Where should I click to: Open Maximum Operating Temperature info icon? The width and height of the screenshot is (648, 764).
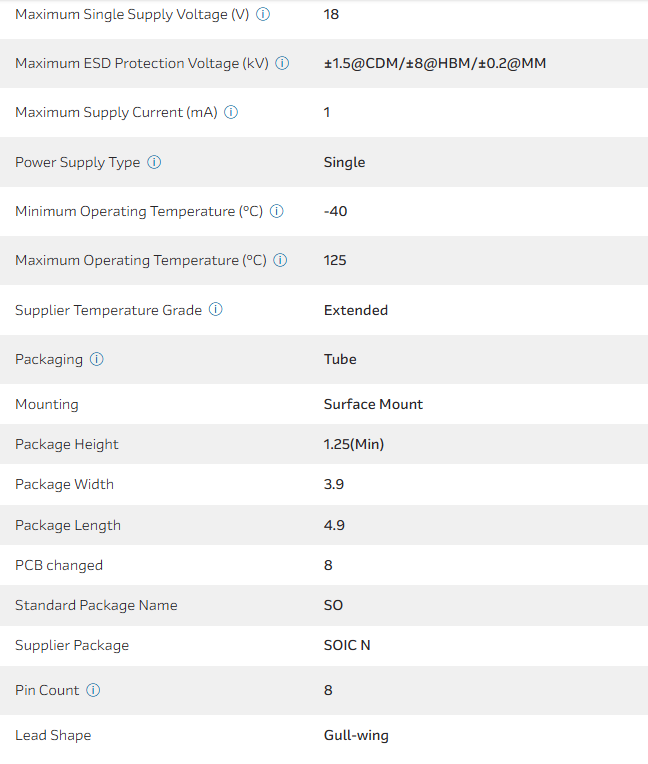pos(280,260)
